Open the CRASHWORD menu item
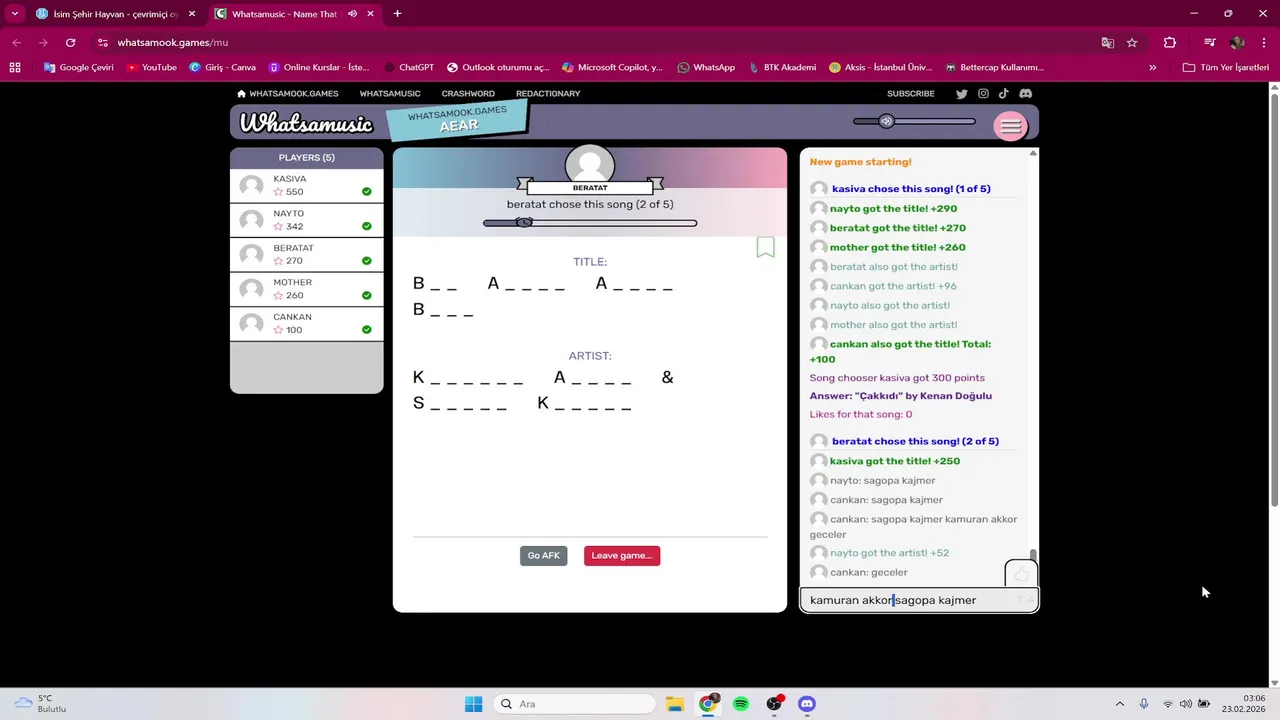This screenshot has height=720, width=1280. pyautogui.click(x=468, y=94)
